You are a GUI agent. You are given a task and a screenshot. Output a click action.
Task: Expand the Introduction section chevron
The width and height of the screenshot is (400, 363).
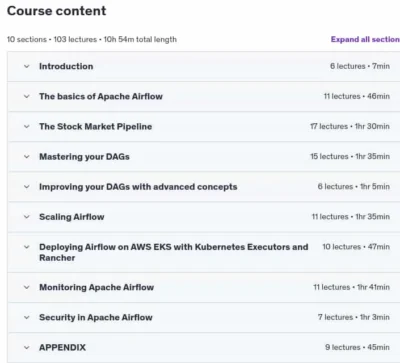[x=27, y=66]
